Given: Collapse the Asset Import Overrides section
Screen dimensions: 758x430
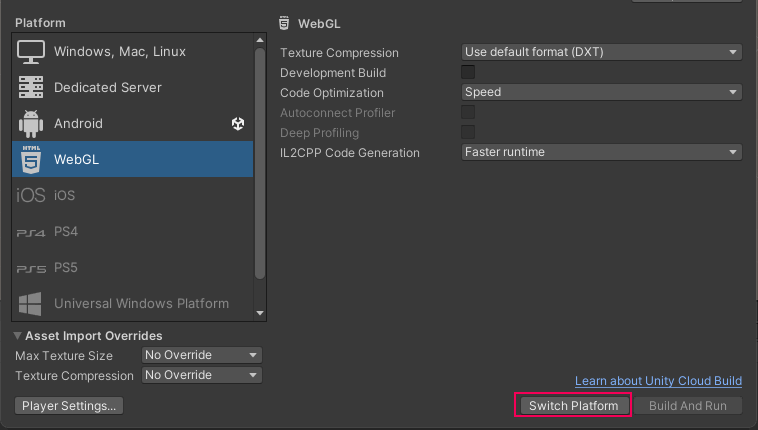Looking at the screenshot, I should (x=17, y=336).
